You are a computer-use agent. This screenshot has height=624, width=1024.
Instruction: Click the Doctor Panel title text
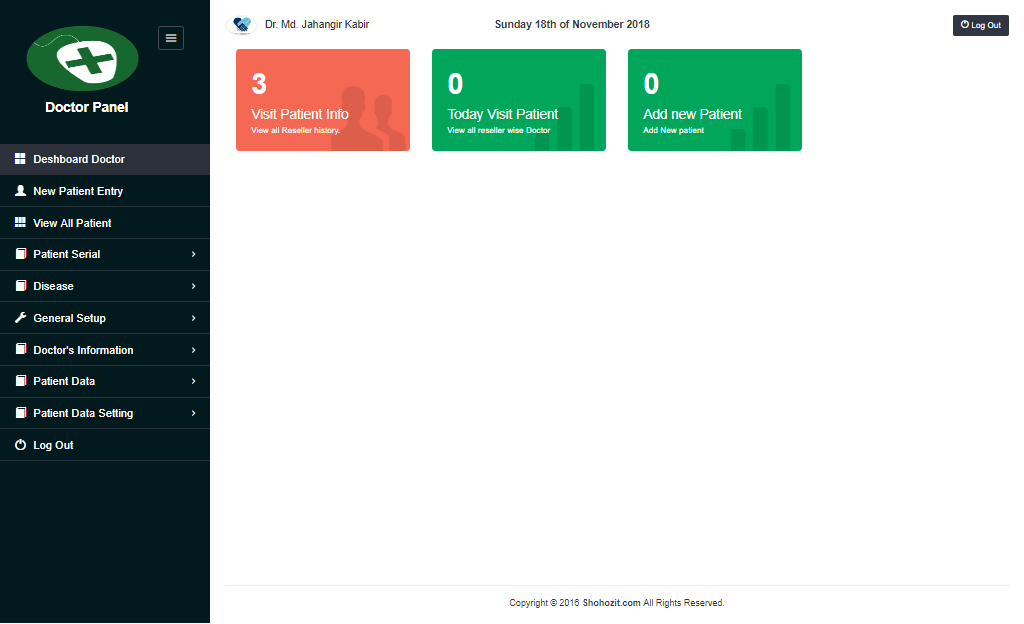tap(87, 107)
